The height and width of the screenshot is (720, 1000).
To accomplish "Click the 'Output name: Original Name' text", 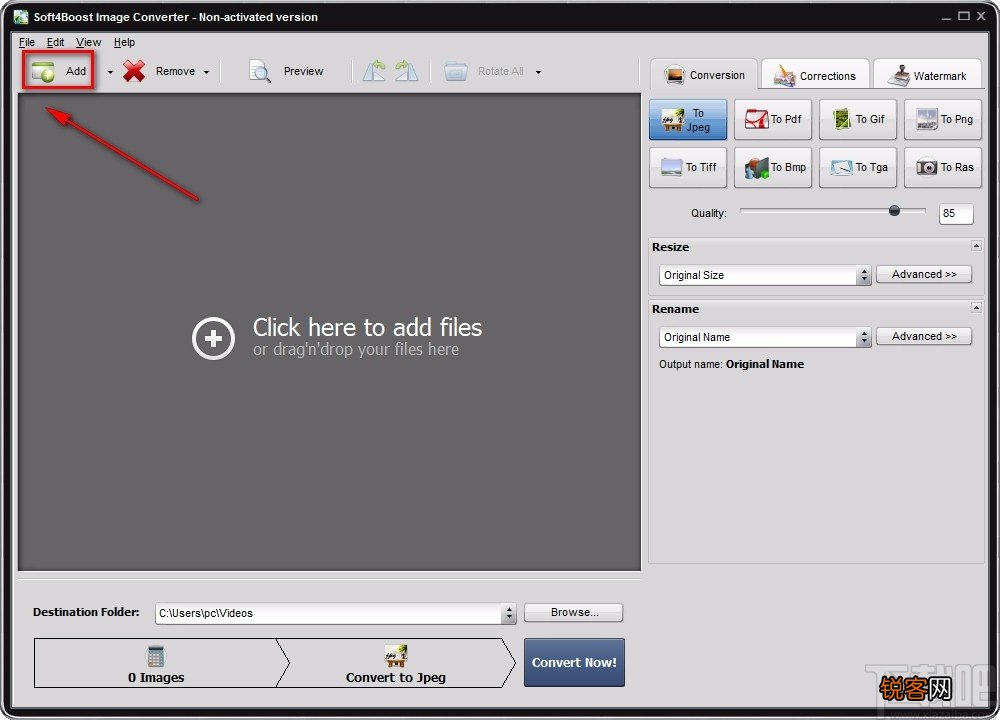I will (732, 364).
